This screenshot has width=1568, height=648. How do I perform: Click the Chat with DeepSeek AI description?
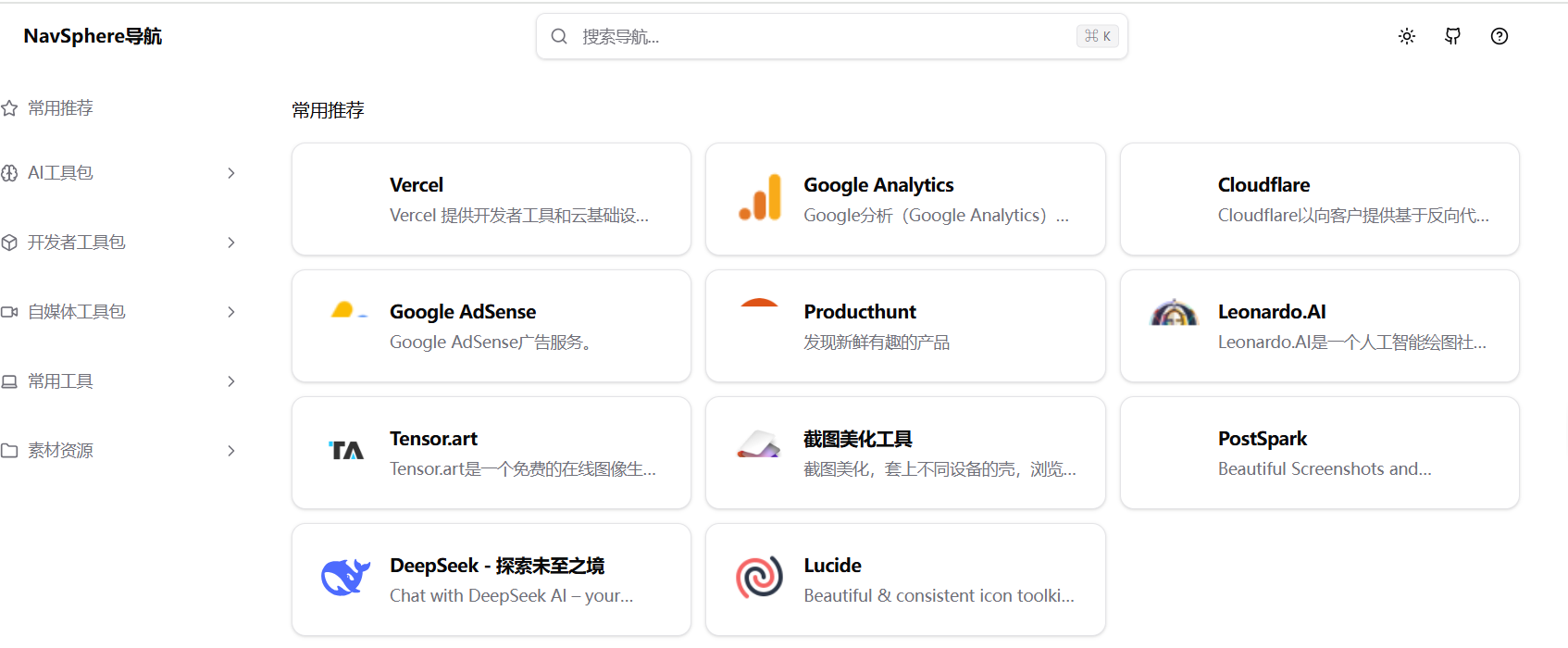(512, 596)
